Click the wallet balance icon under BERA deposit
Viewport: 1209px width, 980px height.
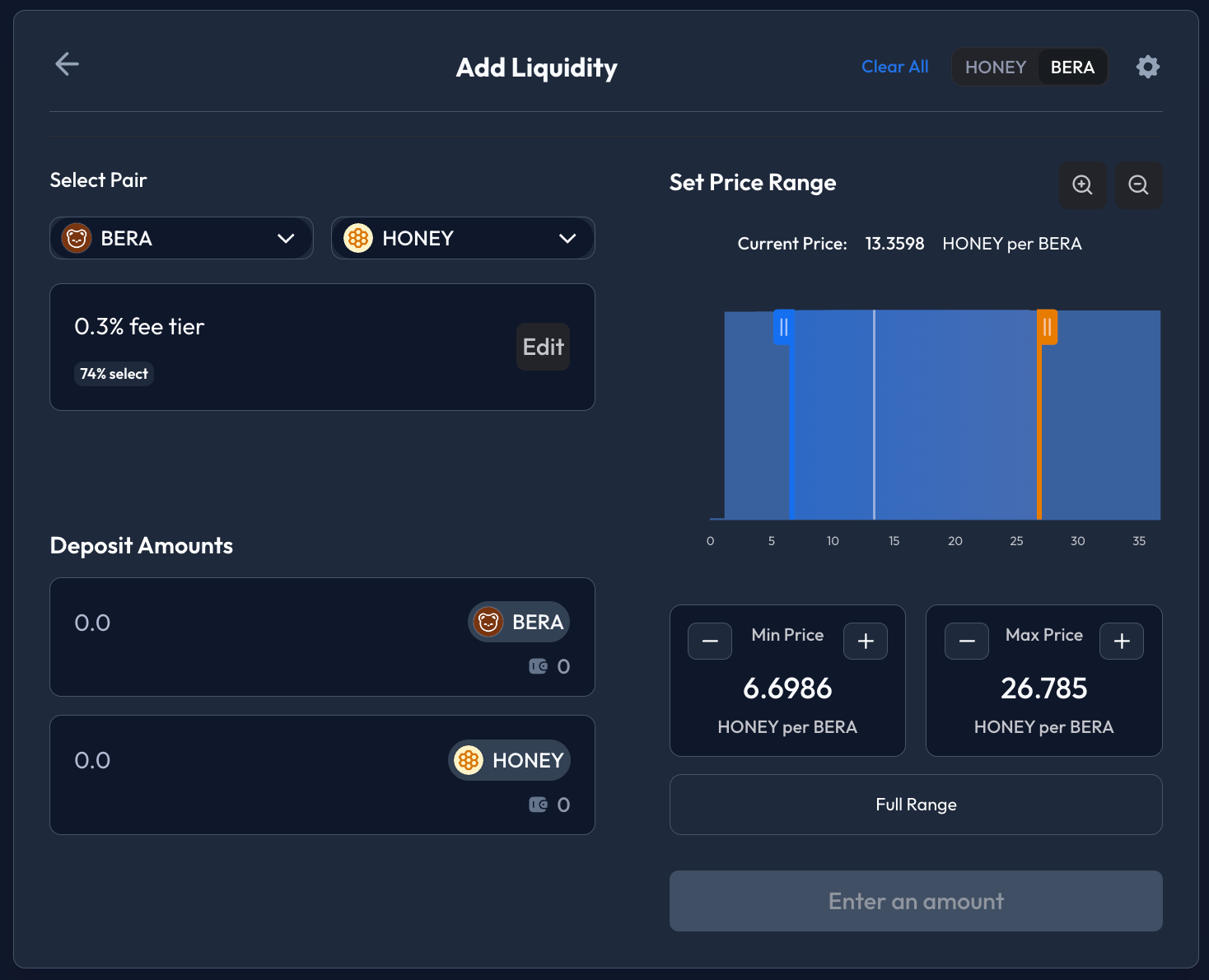click(x=538, y=666)
